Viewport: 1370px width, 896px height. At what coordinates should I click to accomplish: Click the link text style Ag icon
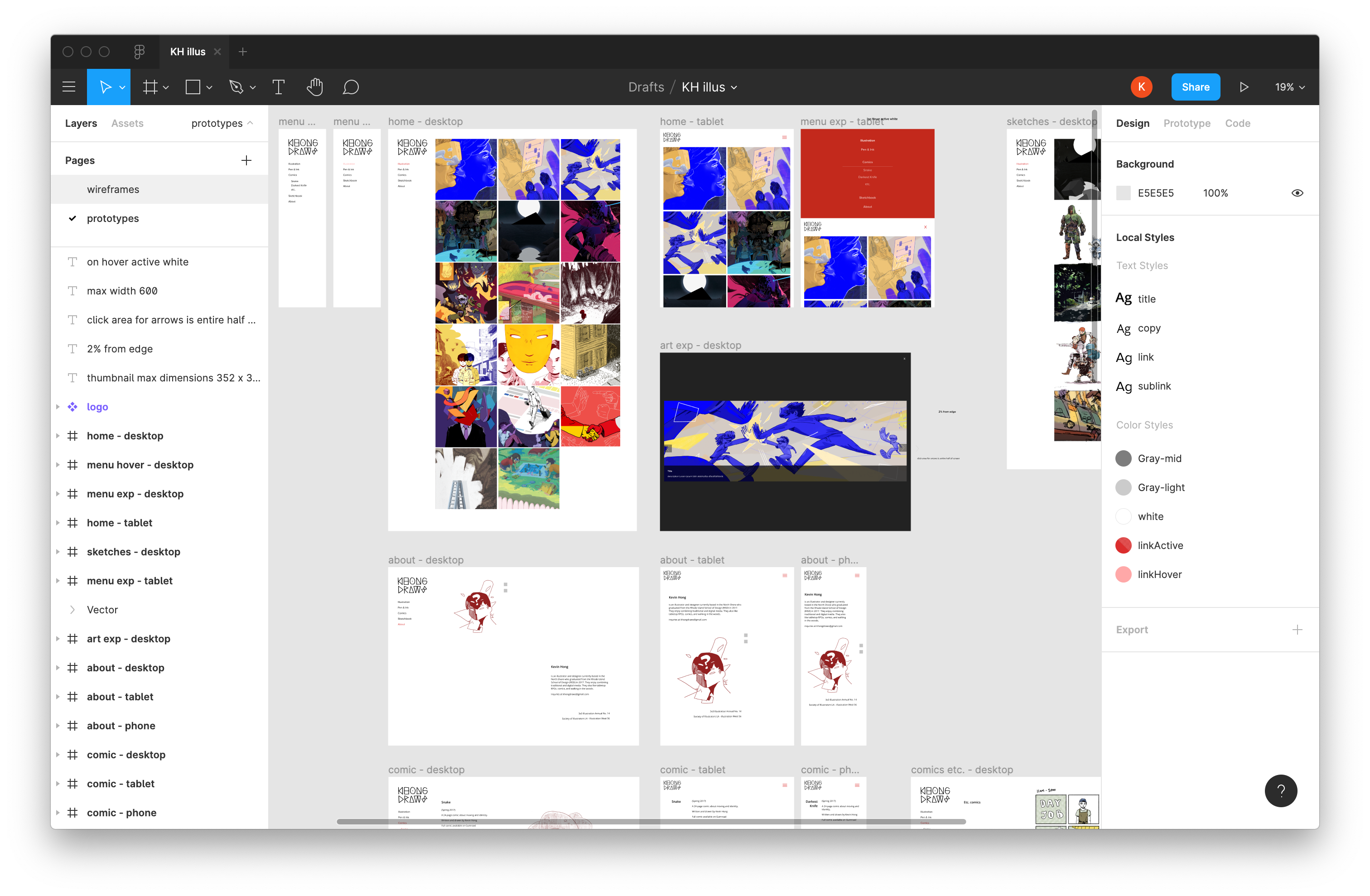tap(1124, 357)
